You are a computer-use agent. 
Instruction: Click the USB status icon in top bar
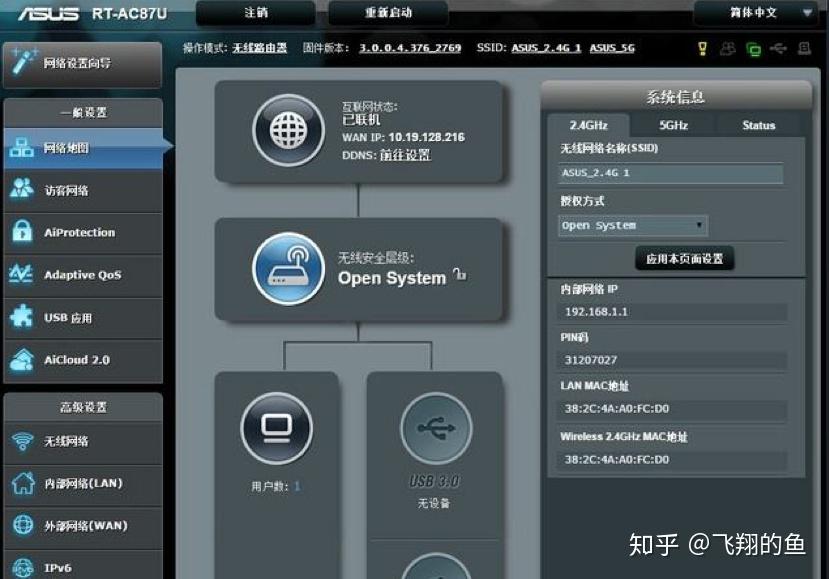[779, 48]
